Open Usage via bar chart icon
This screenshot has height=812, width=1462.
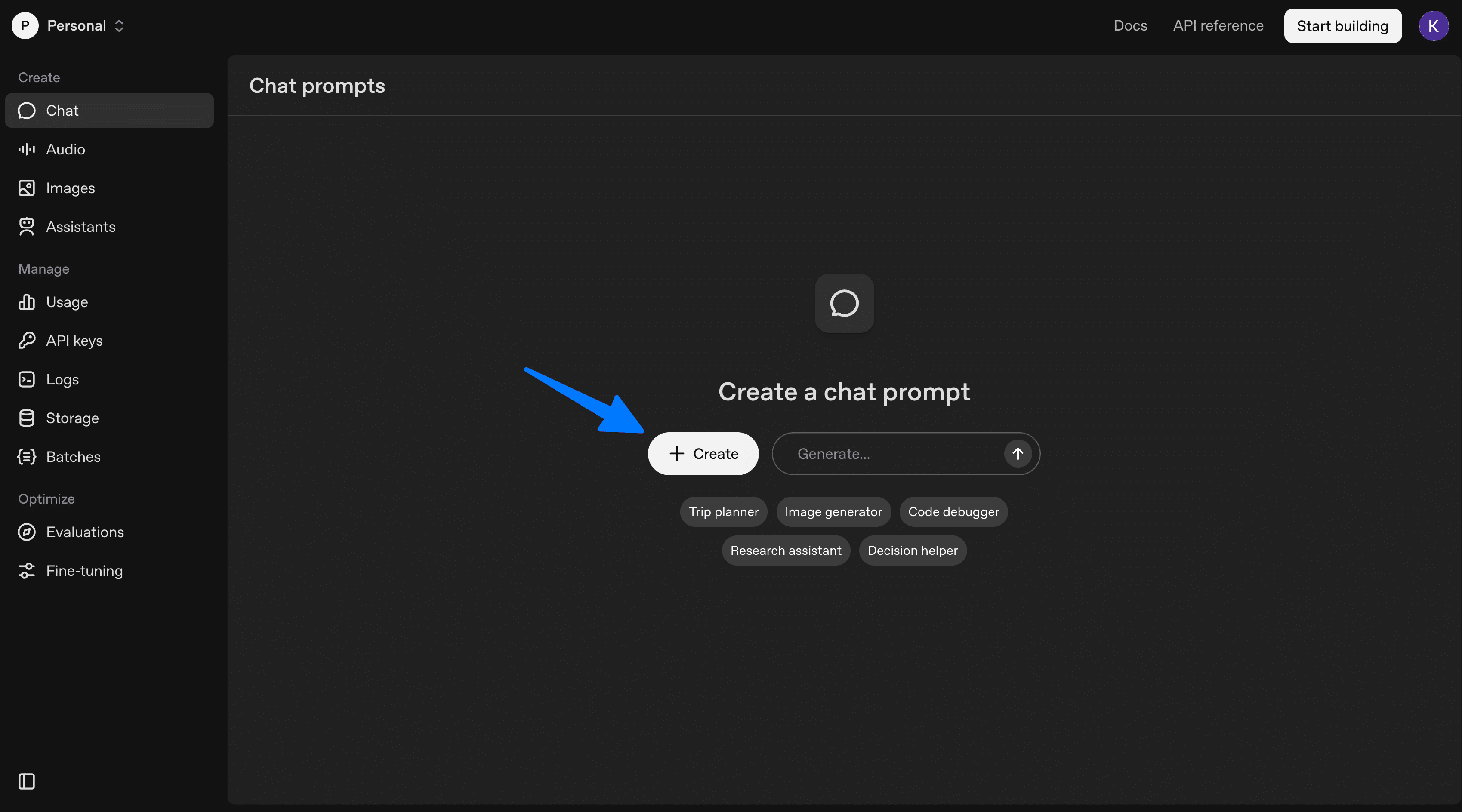[x=26, y=302]
